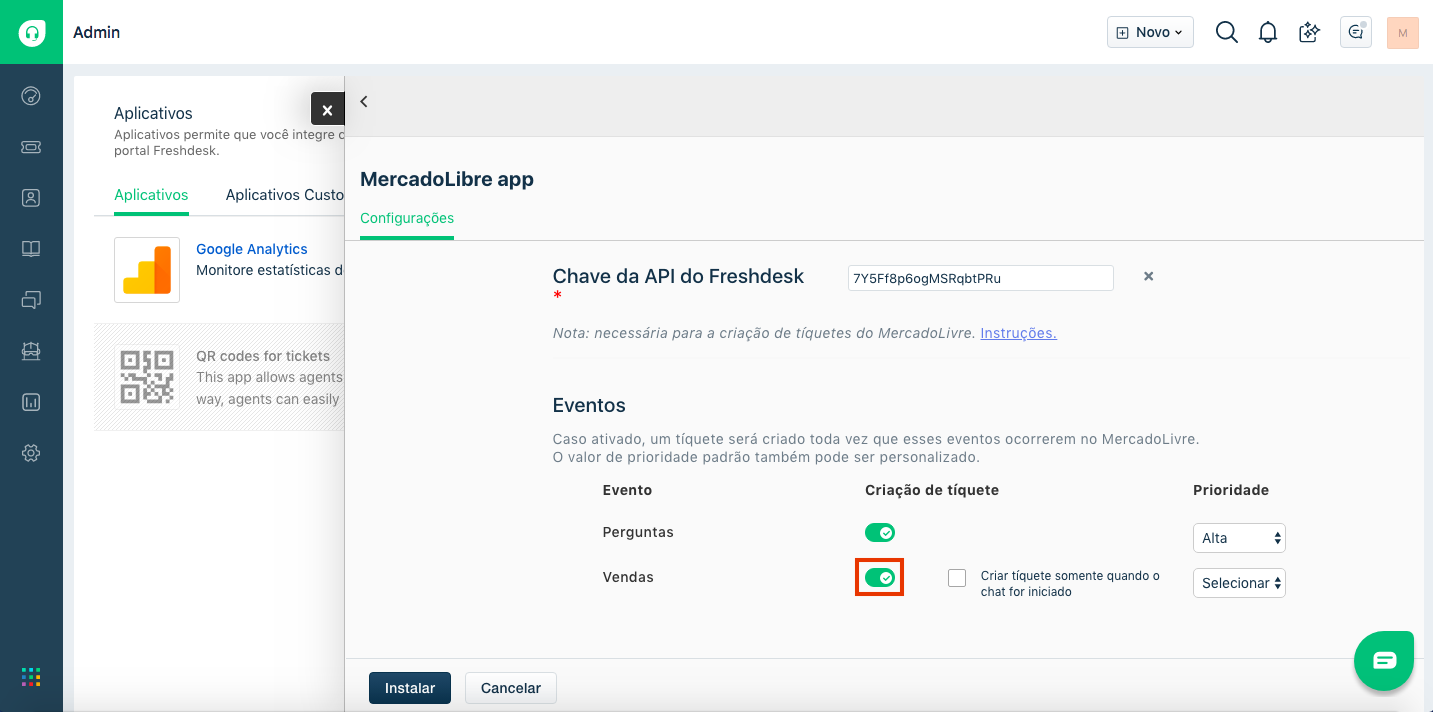The height and width of the screenshot is (712, 1433).
Task: Toggle Vendas ticket creation switch
Action: pos(880,578)
